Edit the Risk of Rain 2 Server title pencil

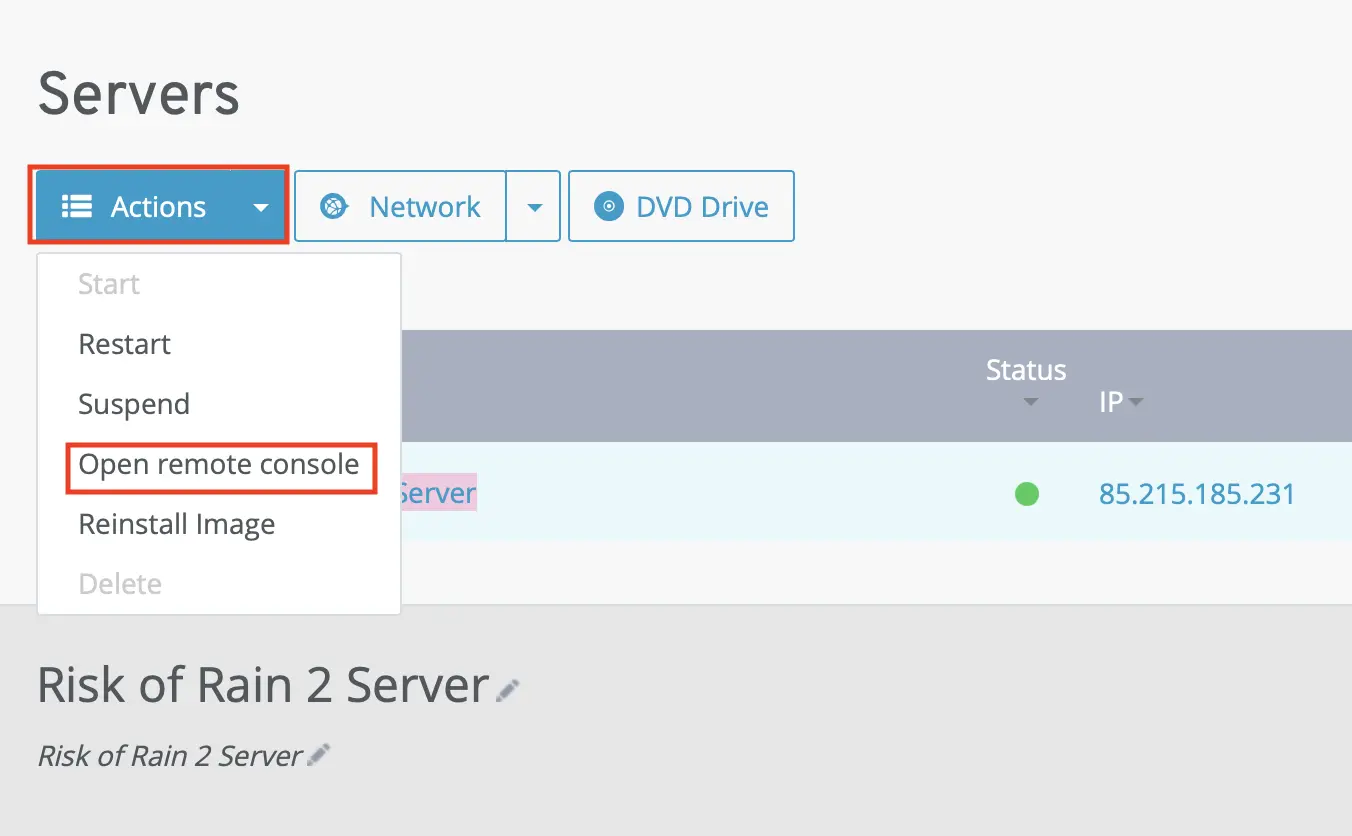tap(508, 690)
